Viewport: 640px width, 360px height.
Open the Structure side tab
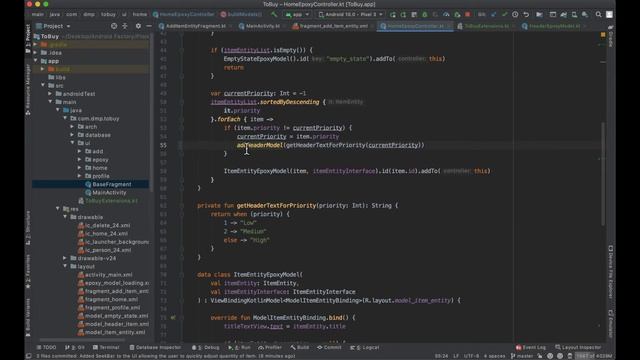28,227
